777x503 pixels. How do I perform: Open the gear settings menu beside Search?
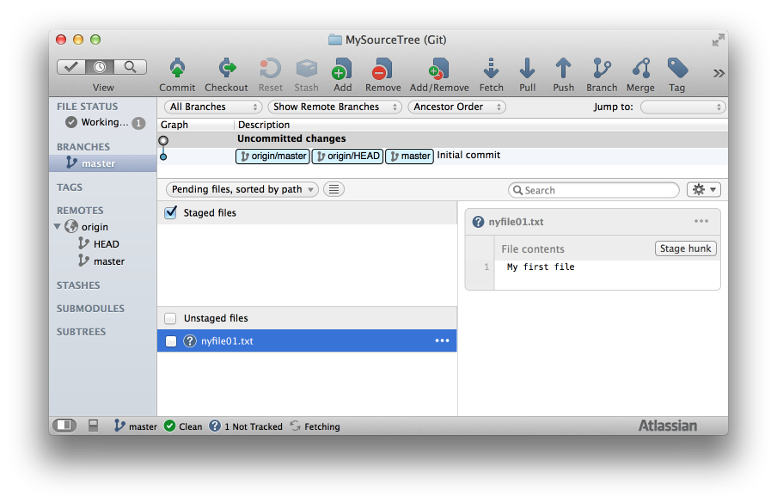coord(704,189)
